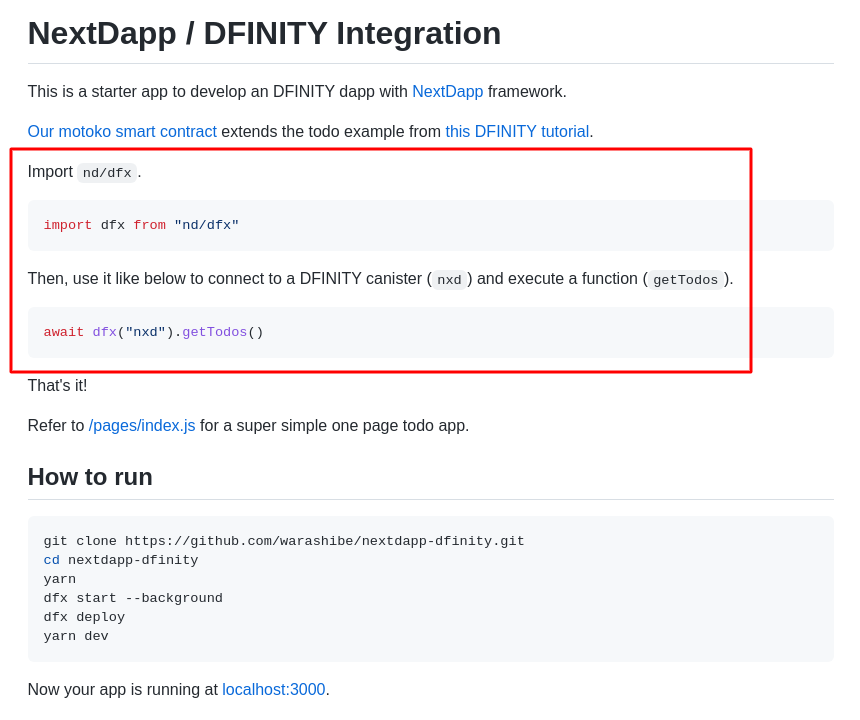Click the 'That's it!' text

click(x=58, y=385)
